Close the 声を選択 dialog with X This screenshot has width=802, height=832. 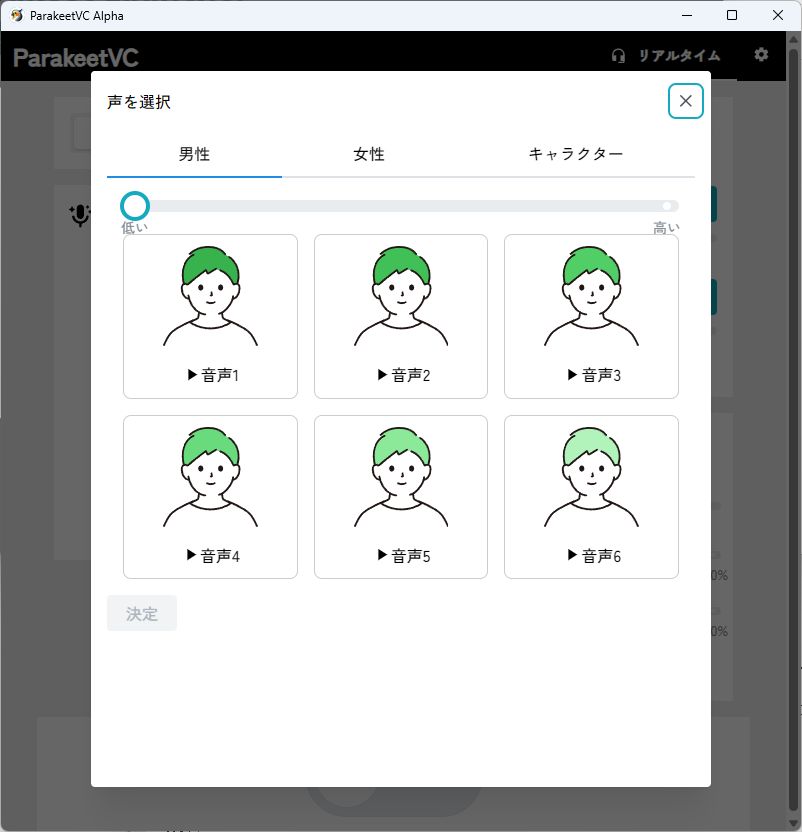pyautogui.click(x=685, y=101)
